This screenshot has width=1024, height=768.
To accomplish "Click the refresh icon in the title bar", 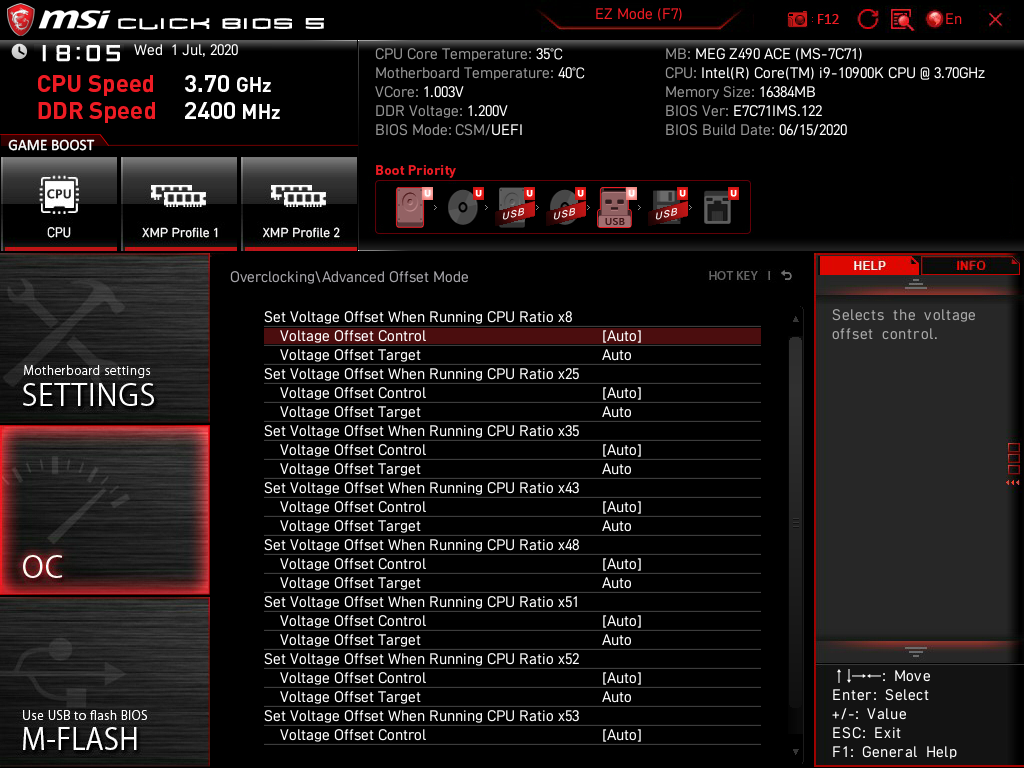I will point(868,18).
